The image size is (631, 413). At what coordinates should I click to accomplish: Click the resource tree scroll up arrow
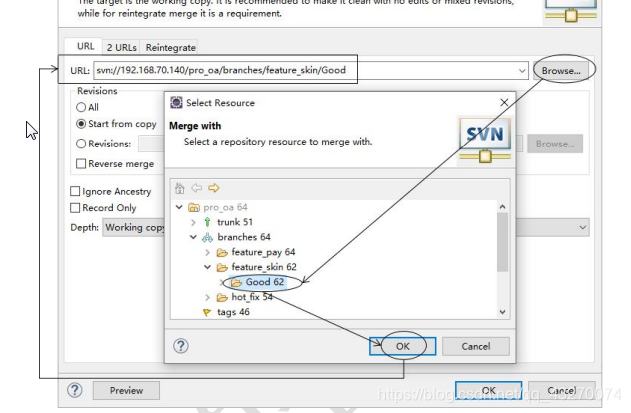pos(502,207)
